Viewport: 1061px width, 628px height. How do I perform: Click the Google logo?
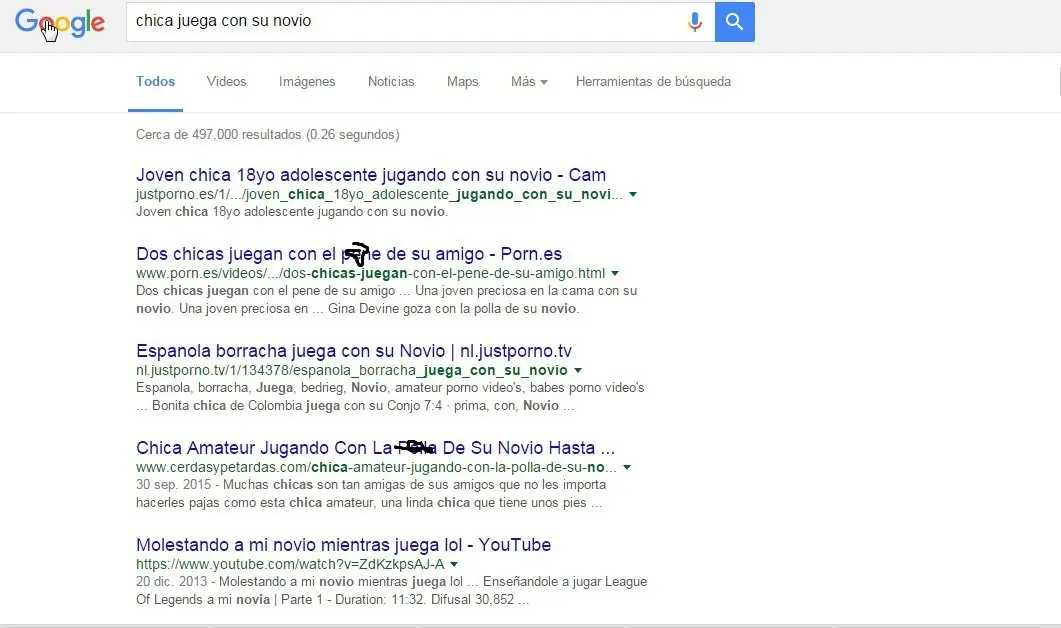click(x=60, y=22)
